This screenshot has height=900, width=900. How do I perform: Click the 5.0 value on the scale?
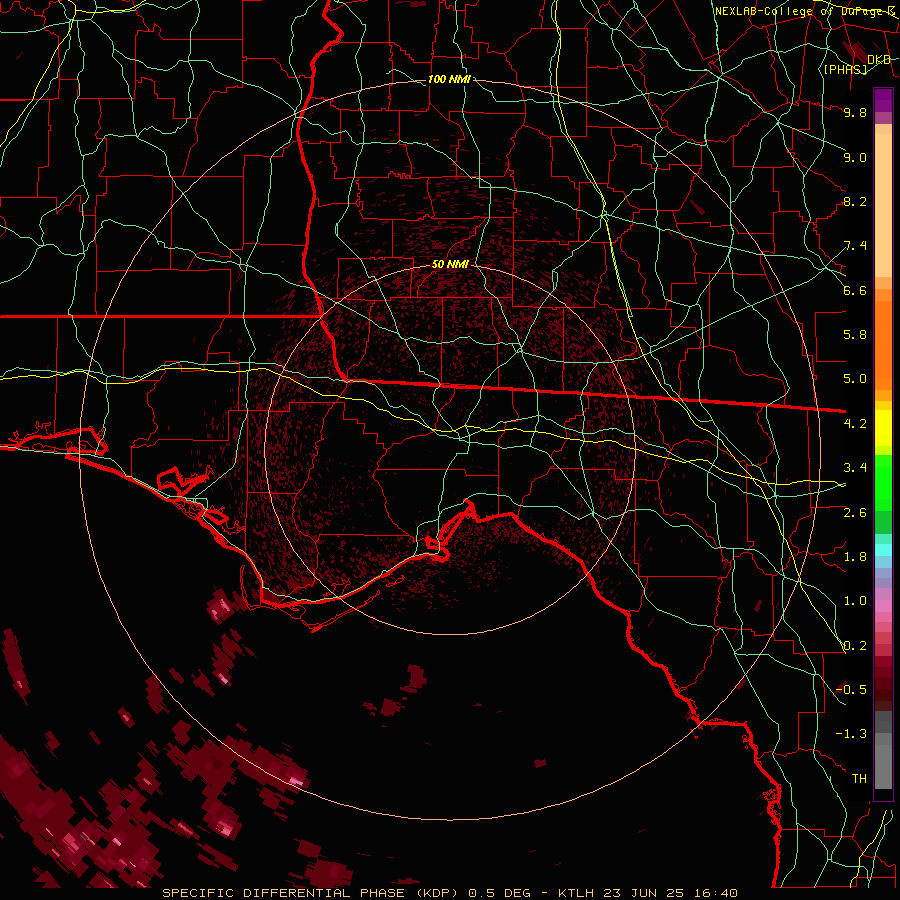(855, 379)
